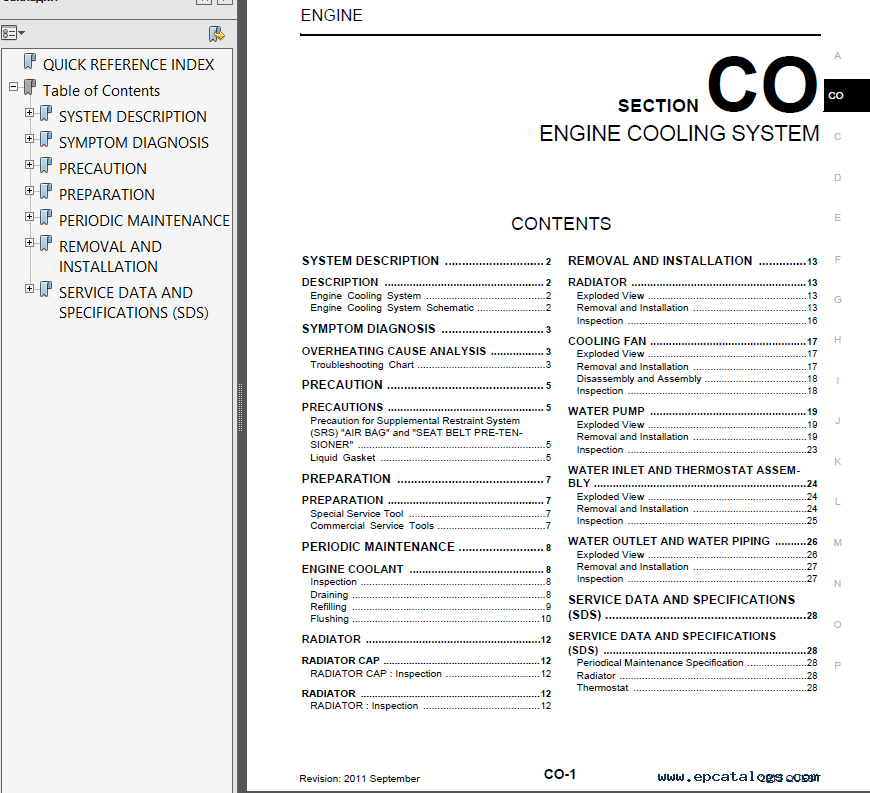Open Liquid Gasket contents entry

(431, 458)
